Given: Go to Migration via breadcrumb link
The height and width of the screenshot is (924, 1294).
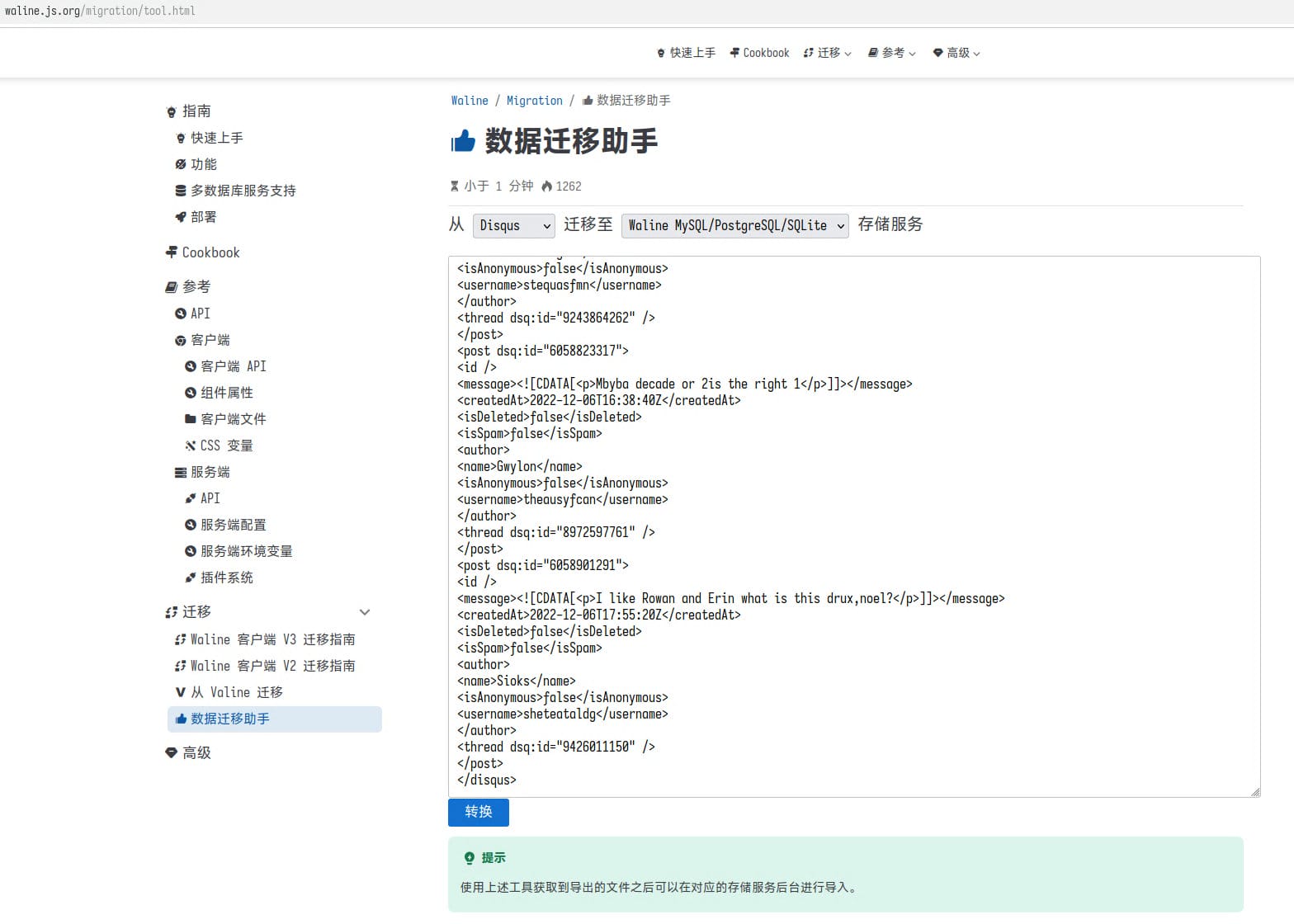Looking at the screenshot, I should pos(534,101).
